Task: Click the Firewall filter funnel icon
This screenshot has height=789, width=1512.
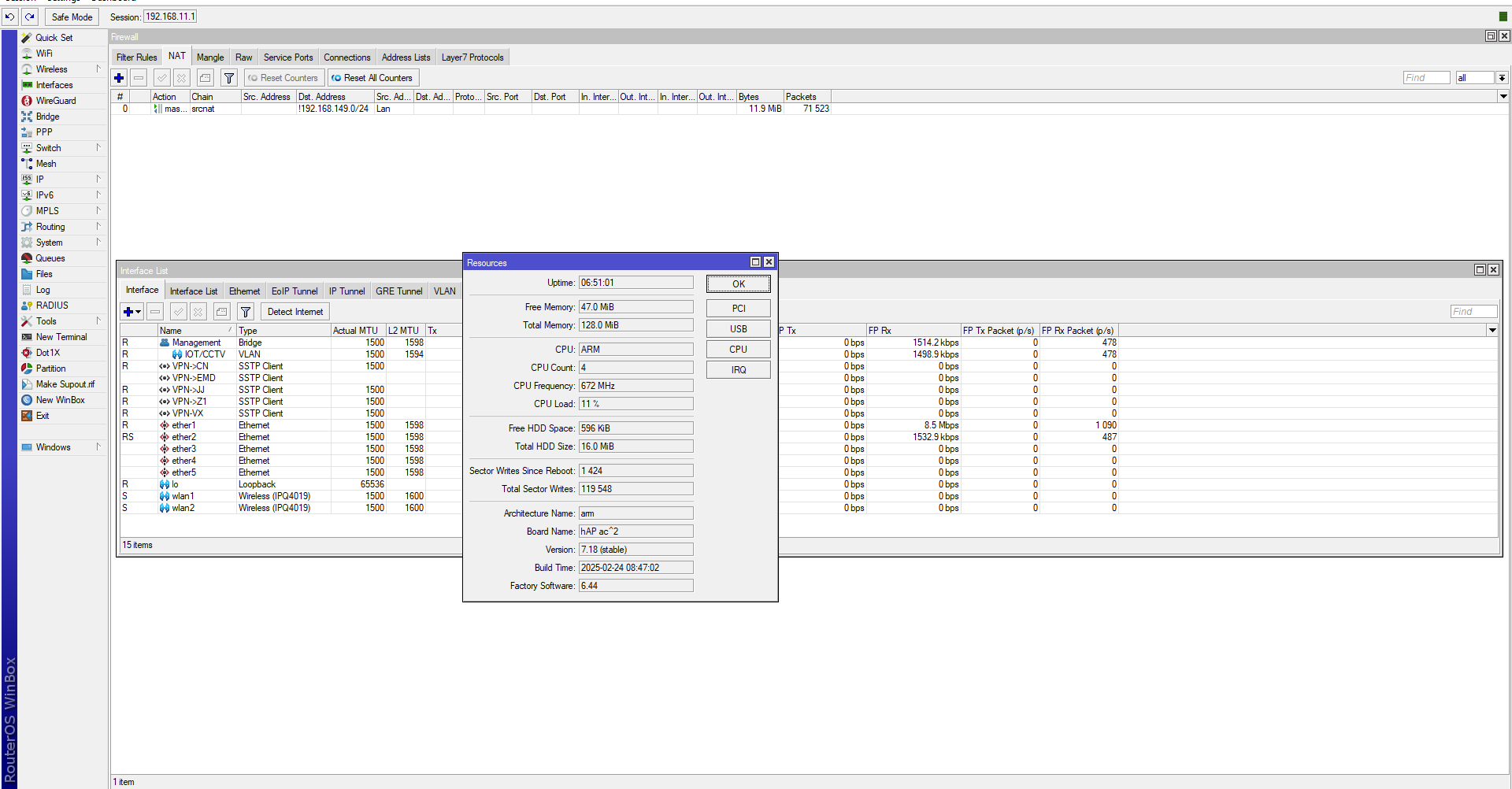Action: 229,78
